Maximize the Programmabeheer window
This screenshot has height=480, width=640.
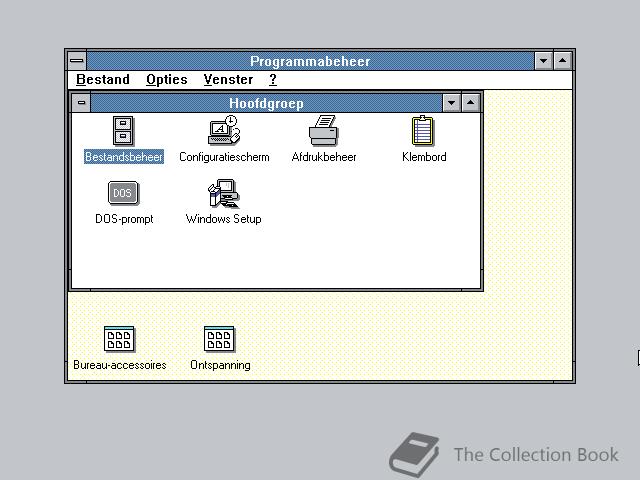562,61
